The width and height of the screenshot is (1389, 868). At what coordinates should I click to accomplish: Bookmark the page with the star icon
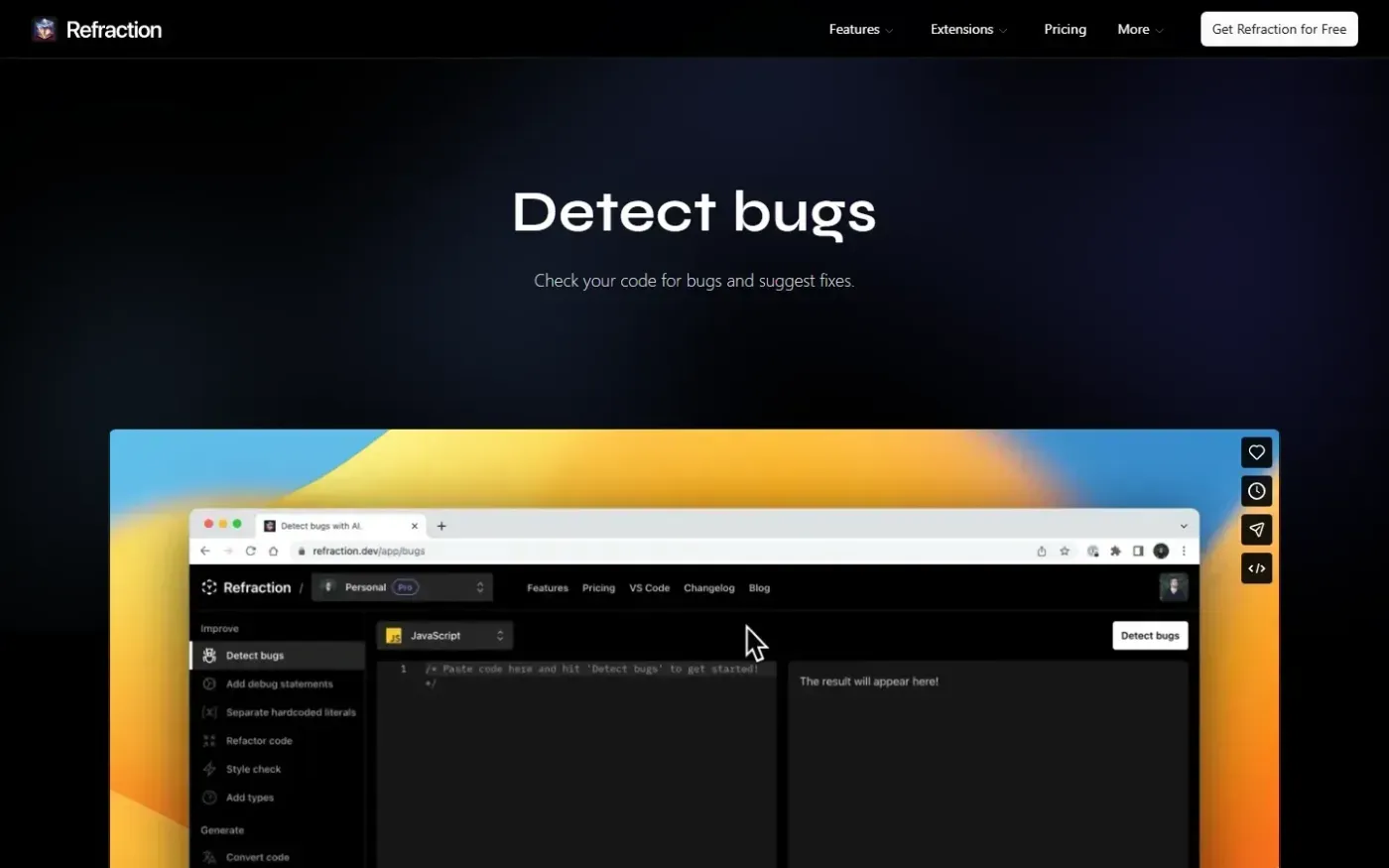tap(1065, 552)
